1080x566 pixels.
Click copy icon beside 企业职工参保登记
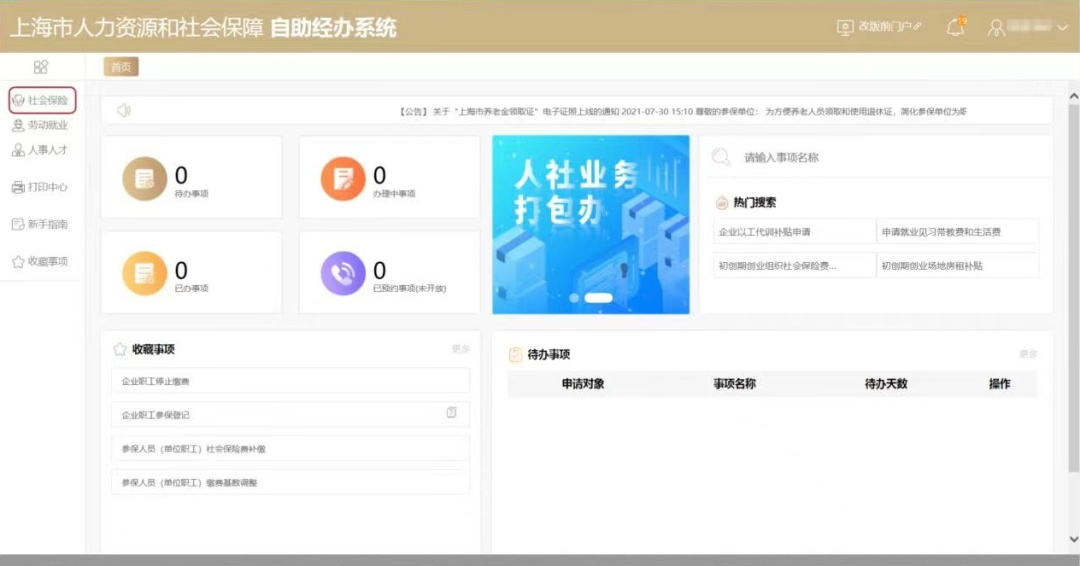coord(452,413)
